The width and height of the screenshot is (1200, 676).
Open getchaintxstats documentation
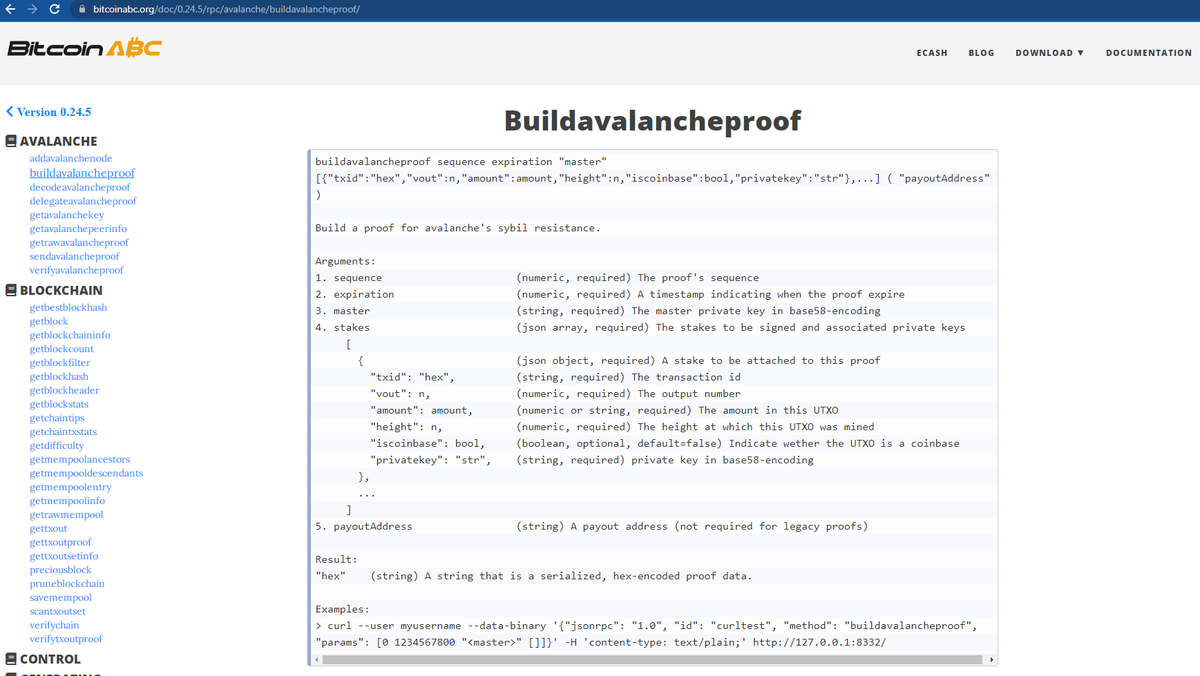point(63,432)
